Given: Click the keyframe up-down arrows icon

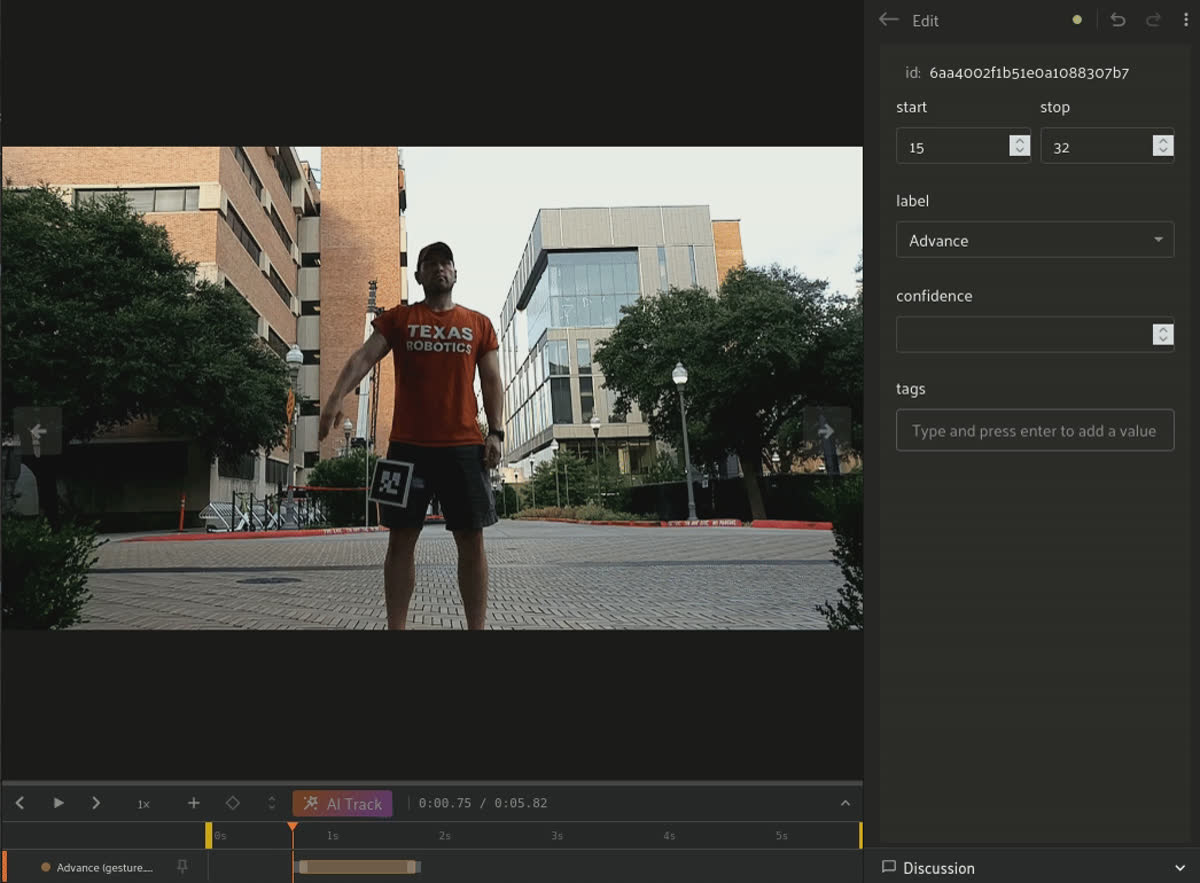Looking at the screenshot, I should pos(271,803).
